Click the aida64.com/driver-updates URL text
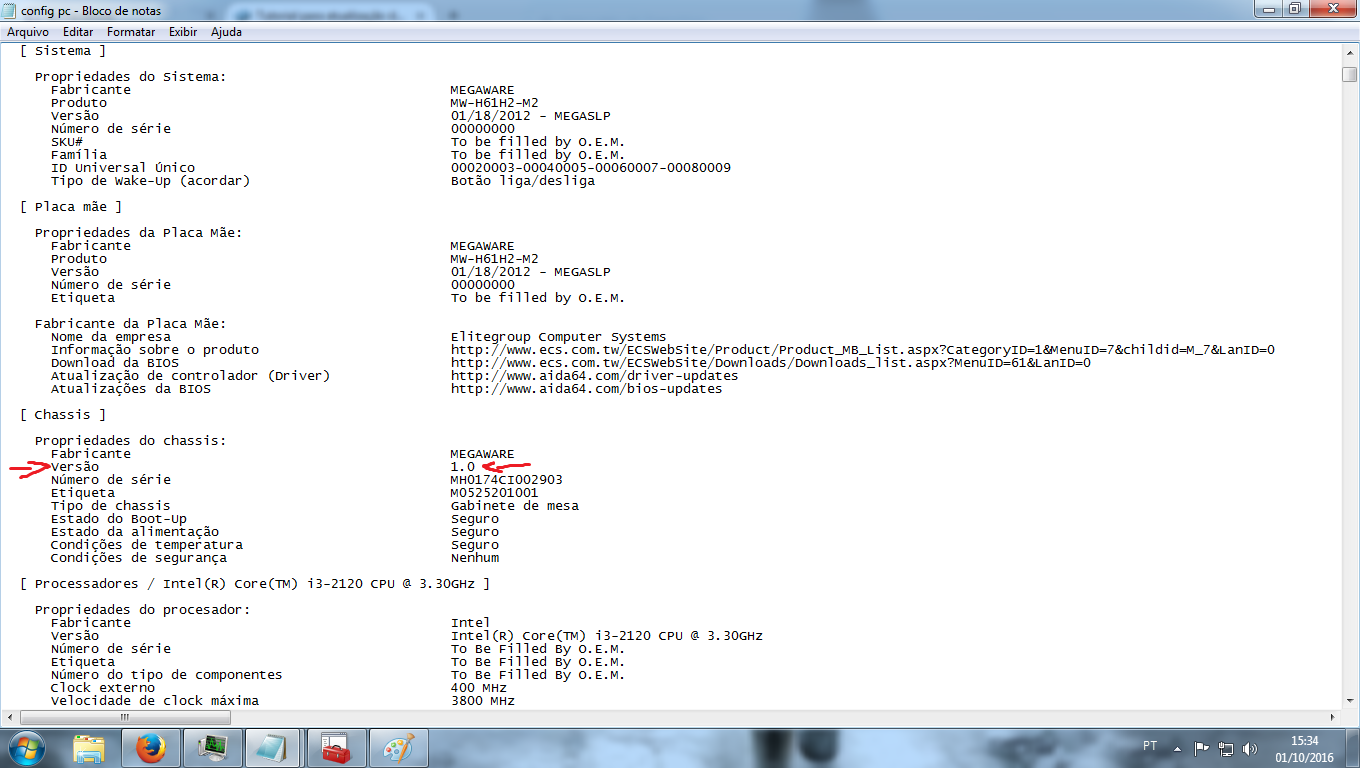The width and height of the screenshot is (1360, 768). tap(594, 376)
